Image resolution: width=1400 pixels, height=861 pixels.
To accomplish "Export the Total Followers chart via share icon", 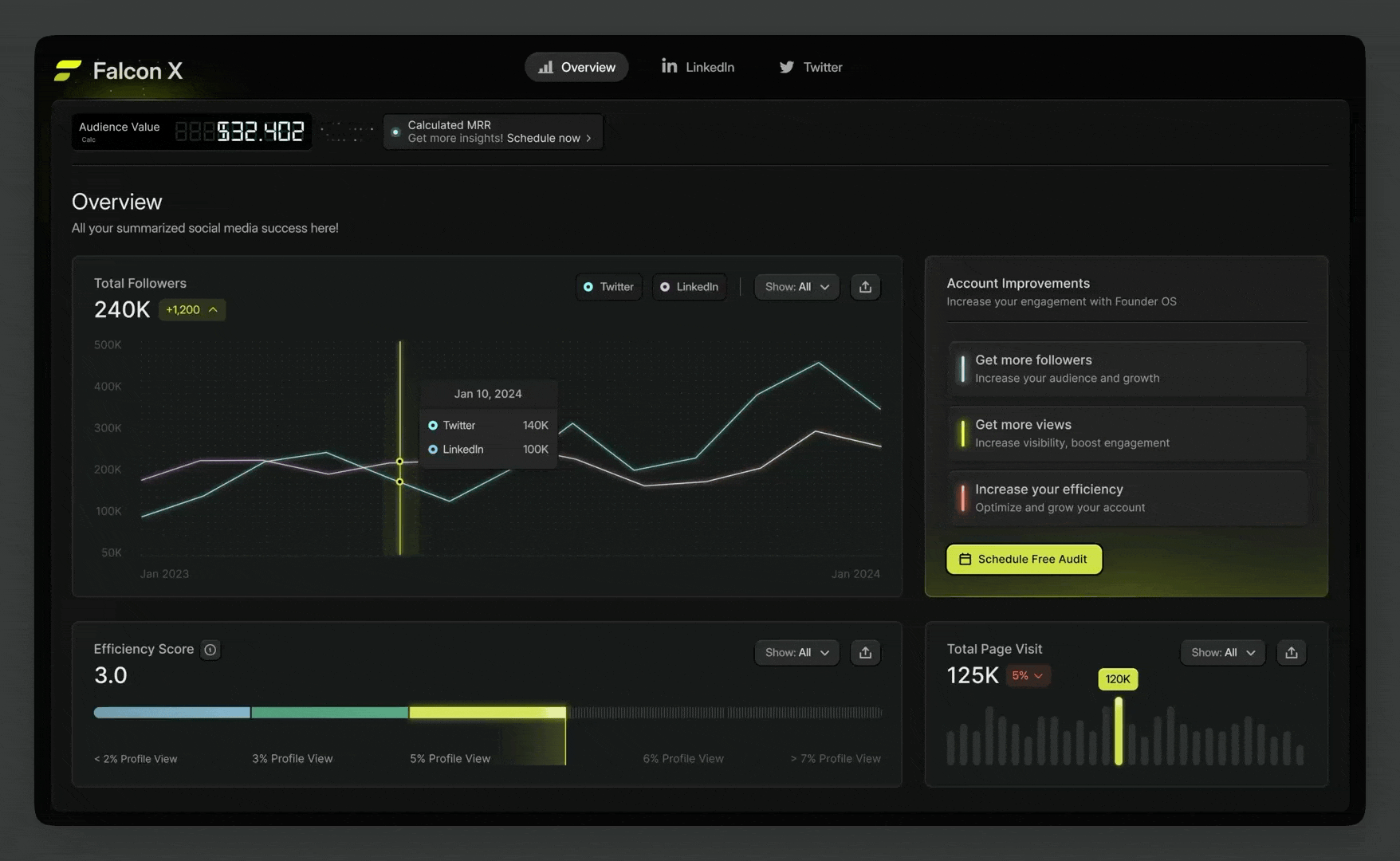I will (865, 287).
